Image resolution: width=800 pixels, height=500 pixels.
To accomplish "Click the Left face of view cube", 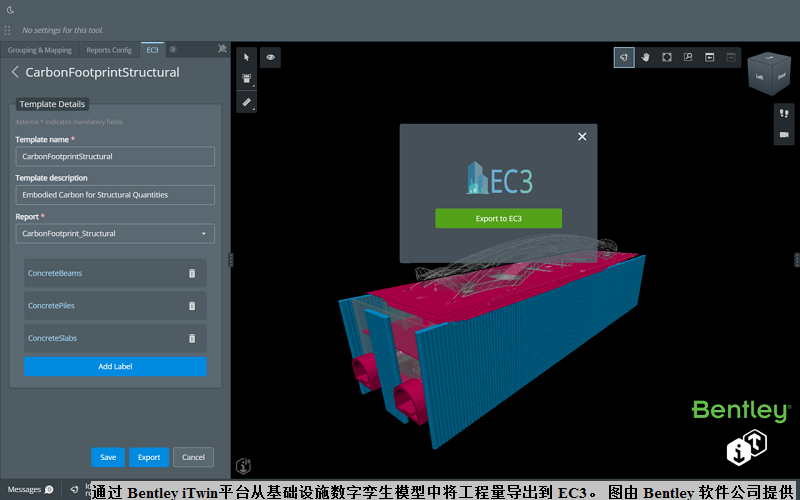I will pyautogui.click(x=759, y=78).
